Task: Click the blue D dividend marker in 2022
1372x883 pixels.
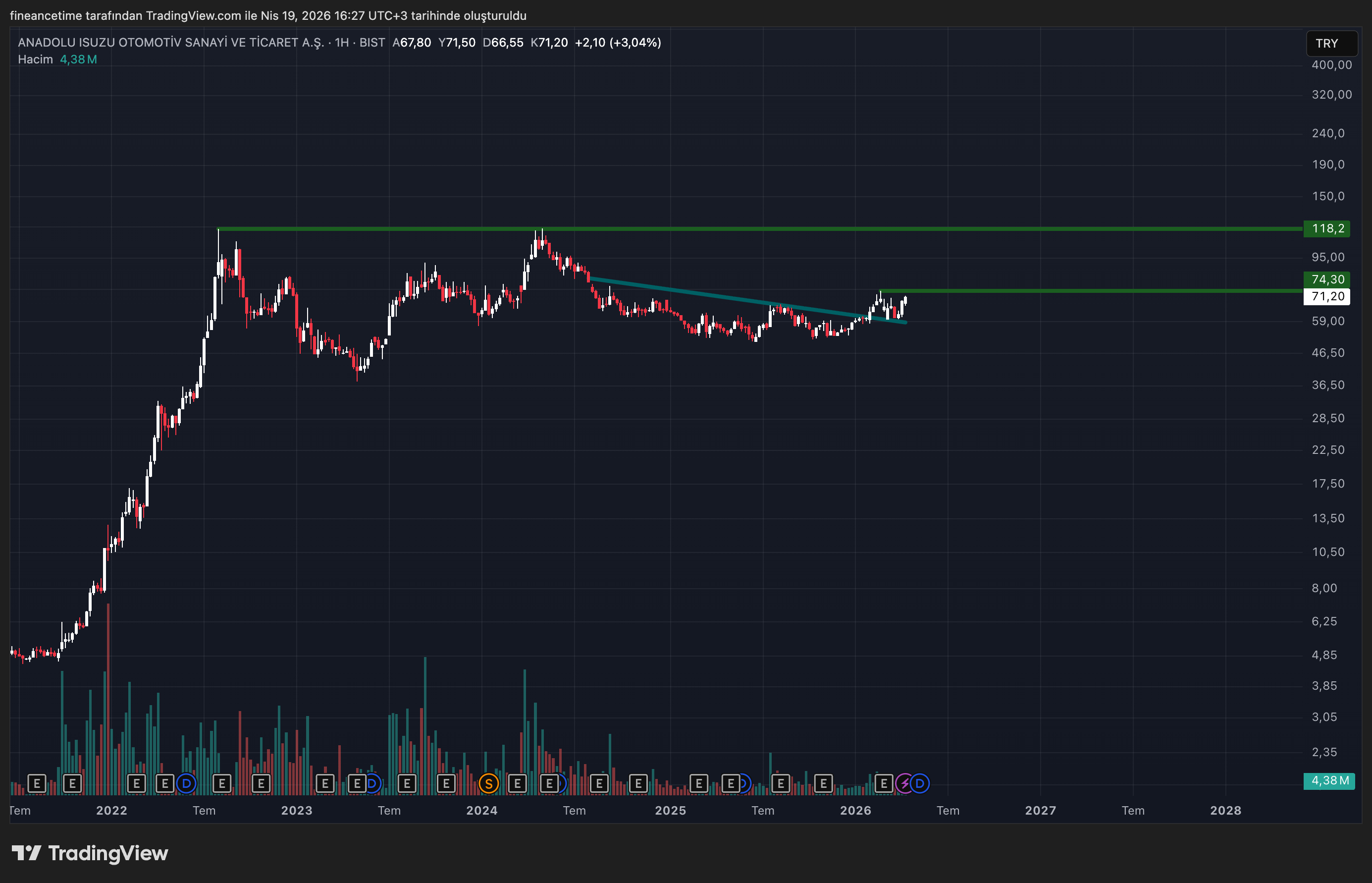Action: (186, 783)
